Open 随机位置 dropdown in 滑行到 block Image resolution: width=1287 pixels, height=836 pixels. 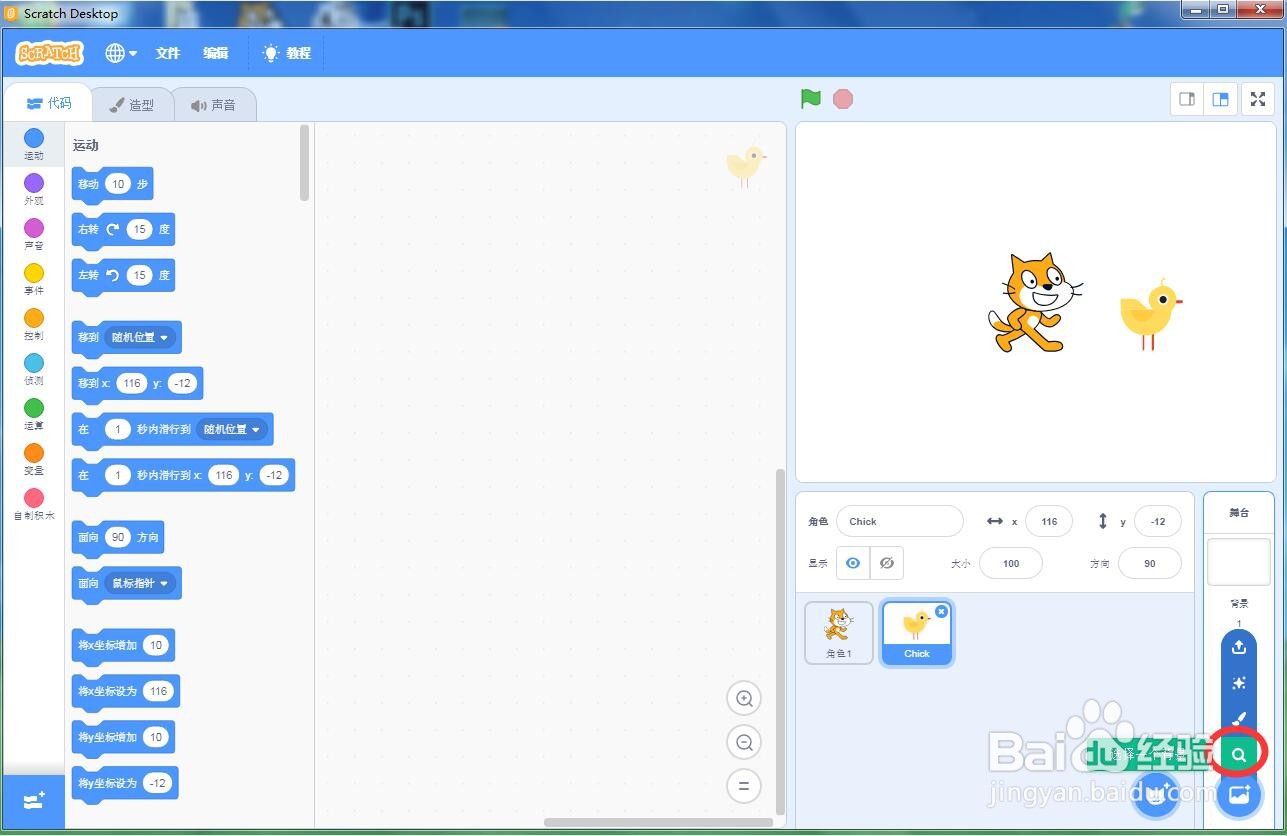point(232,430)
